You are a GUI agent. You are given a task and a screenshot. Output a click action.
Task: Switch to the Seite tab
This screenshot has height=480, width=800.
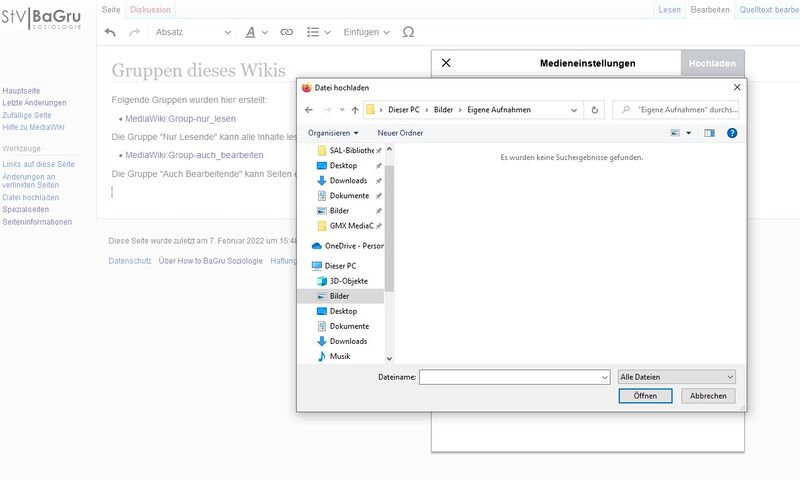(x=111, y=10)
